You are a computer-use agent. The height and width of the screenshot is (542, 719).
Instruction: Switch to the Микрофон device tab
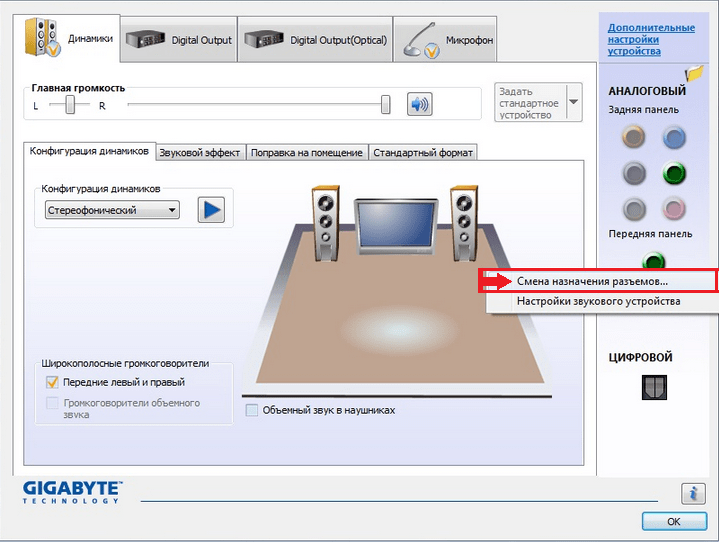(x=445, y=39)
